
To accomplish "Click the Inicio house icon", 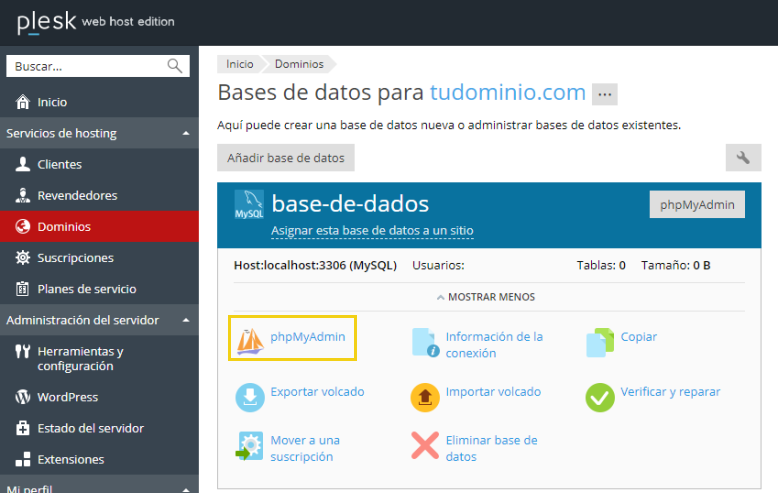I will coord(22,102).
